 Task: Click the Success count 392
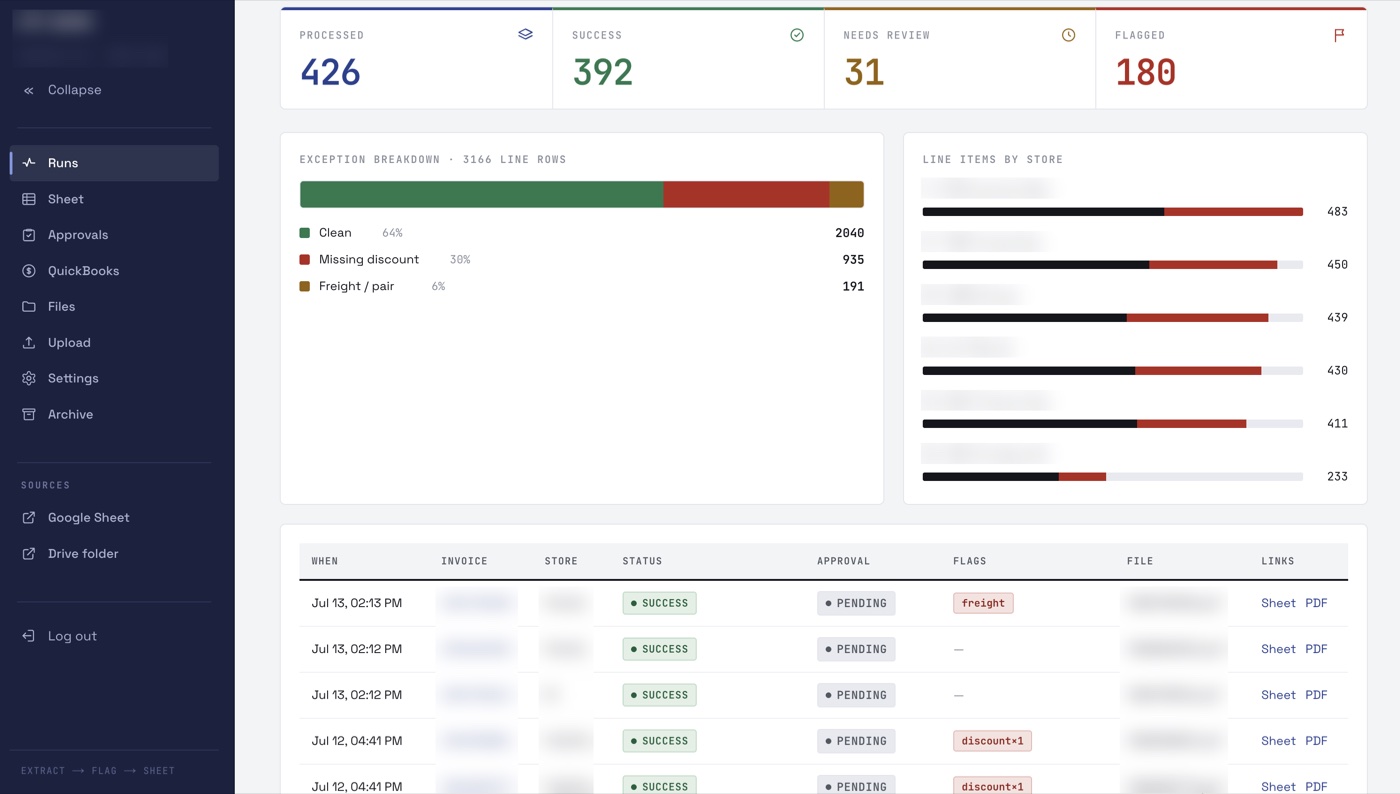click(x=602, y=73)
